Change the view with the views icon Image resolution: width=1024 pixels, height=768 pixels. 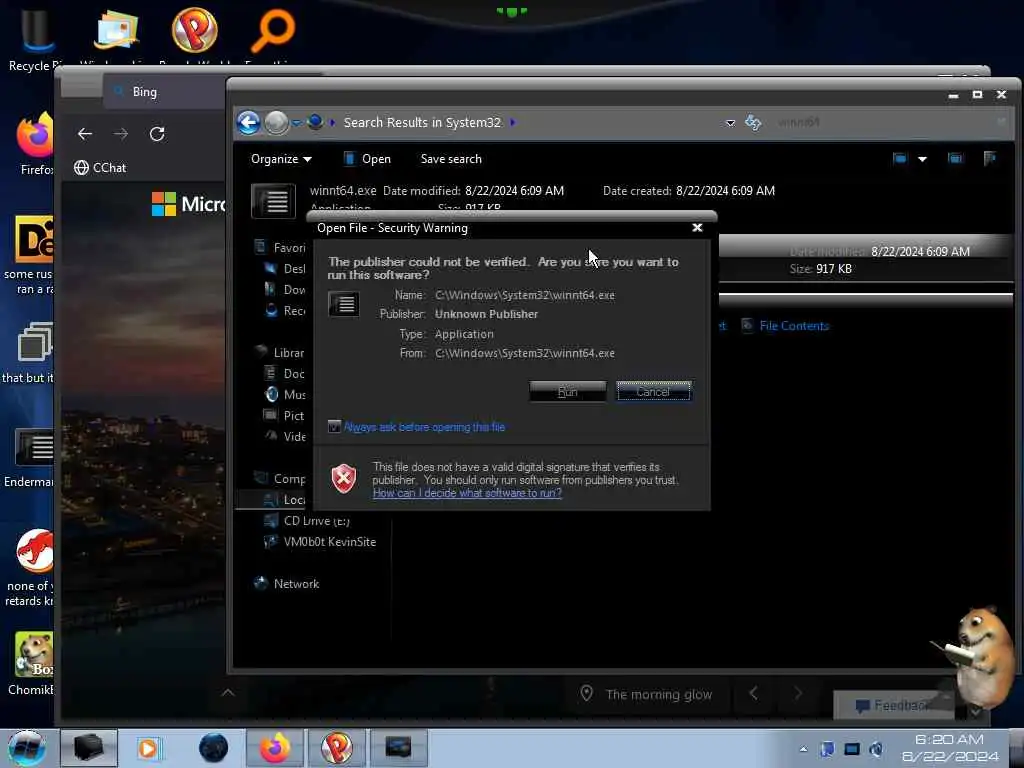click(x=900, y=158)
